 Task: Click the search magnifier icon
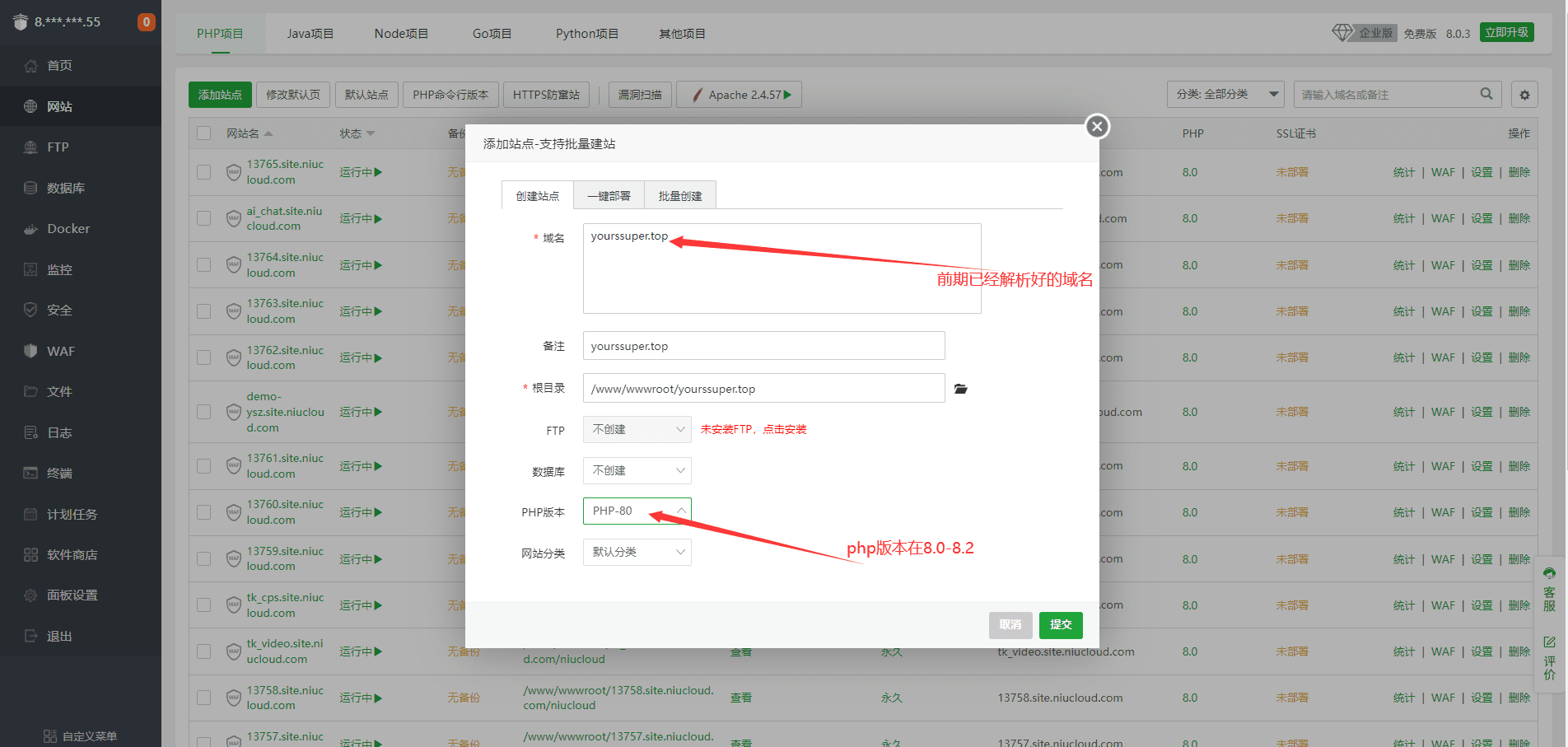click(1486, 94)
